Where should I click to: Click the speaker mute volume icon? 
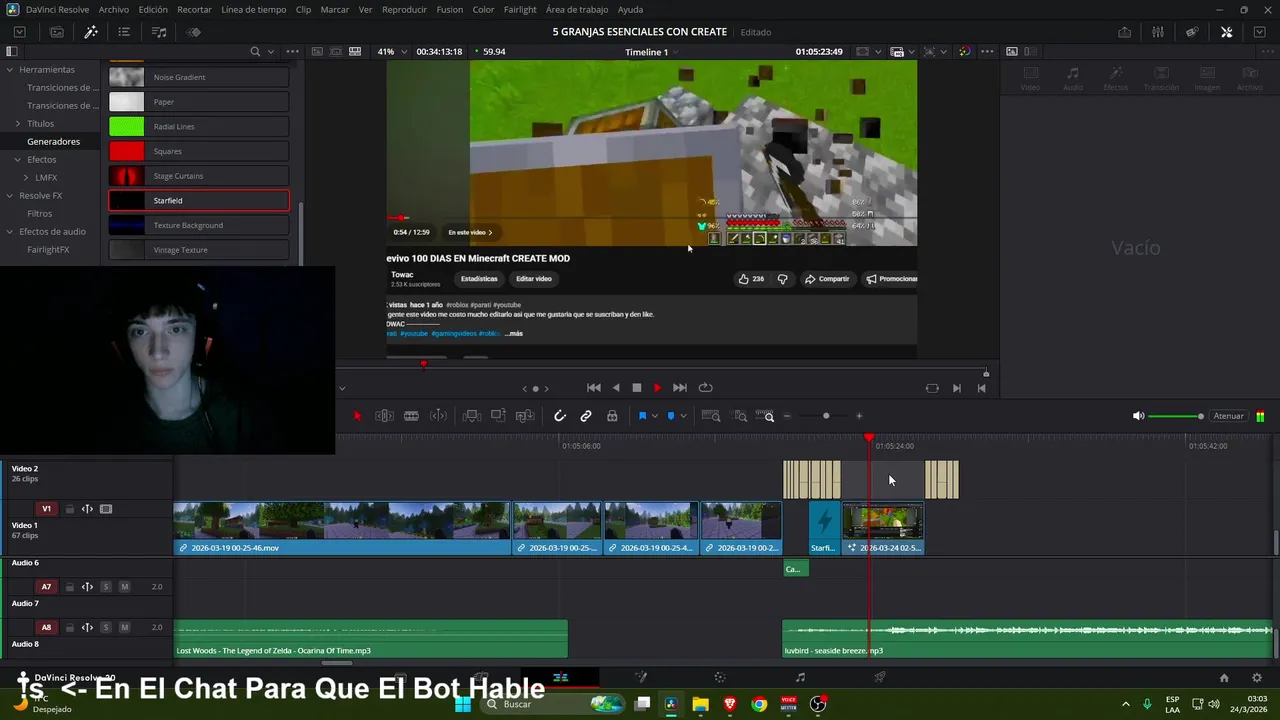click(x=1138, y=416)
